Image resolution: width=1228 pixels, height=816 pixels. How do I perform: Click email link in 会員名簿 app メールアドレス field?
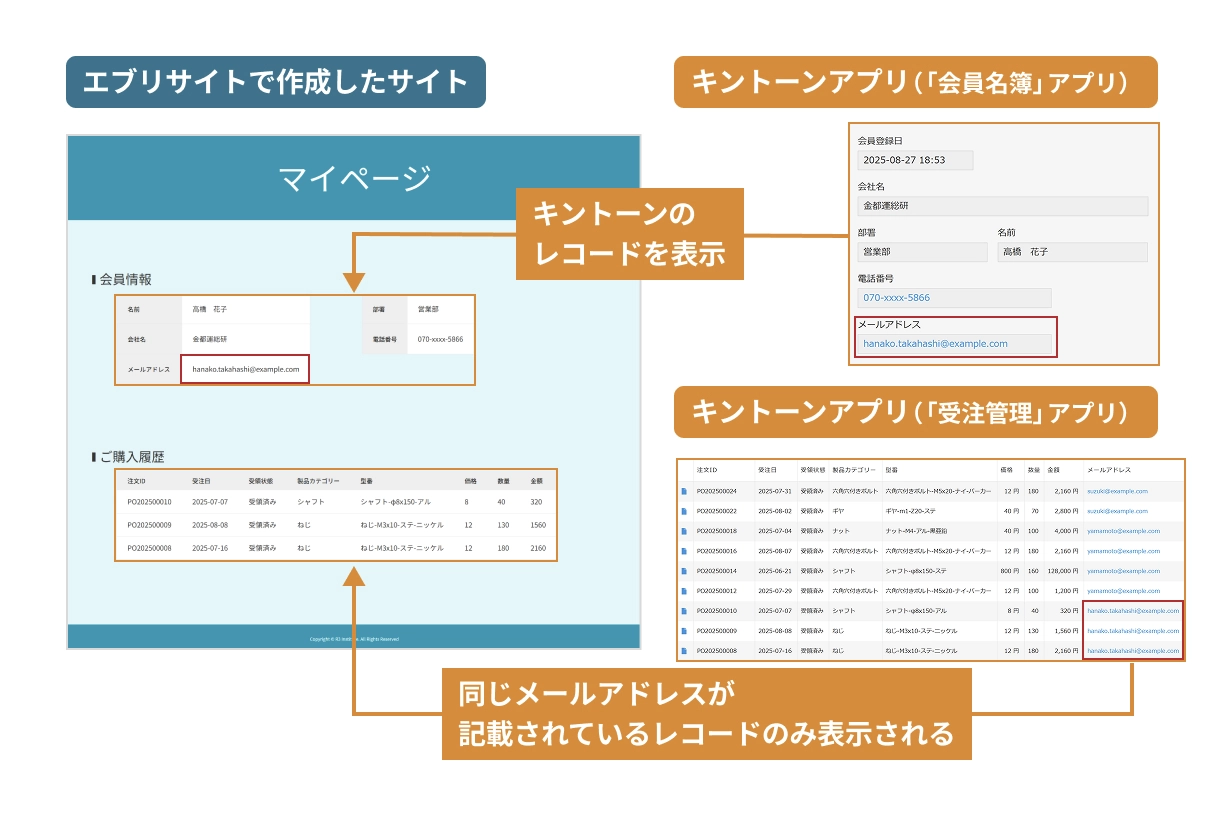click(x=935, y=344)
